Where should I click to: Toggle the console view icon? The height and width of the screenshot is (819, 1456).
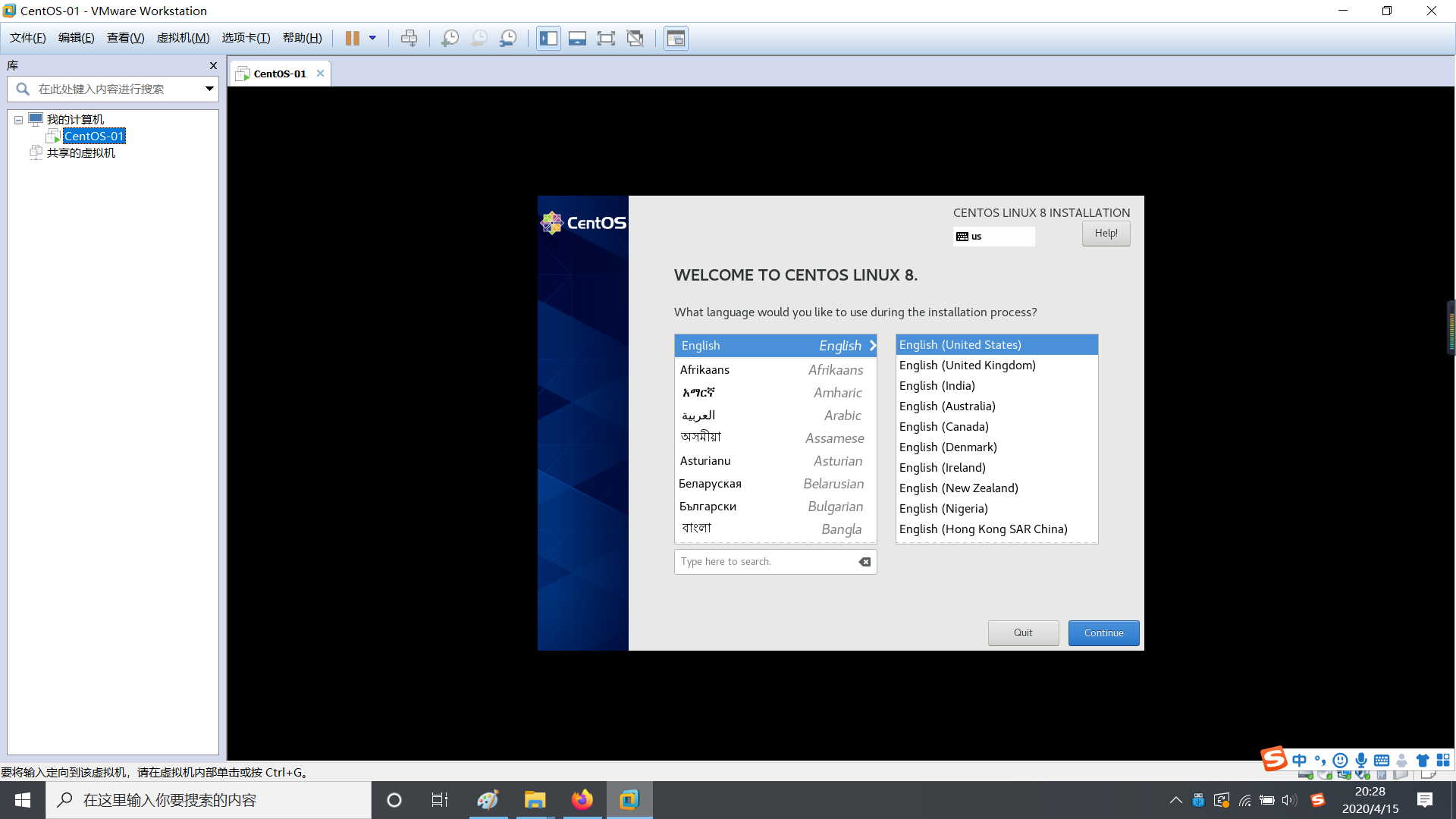coord(676,38)
